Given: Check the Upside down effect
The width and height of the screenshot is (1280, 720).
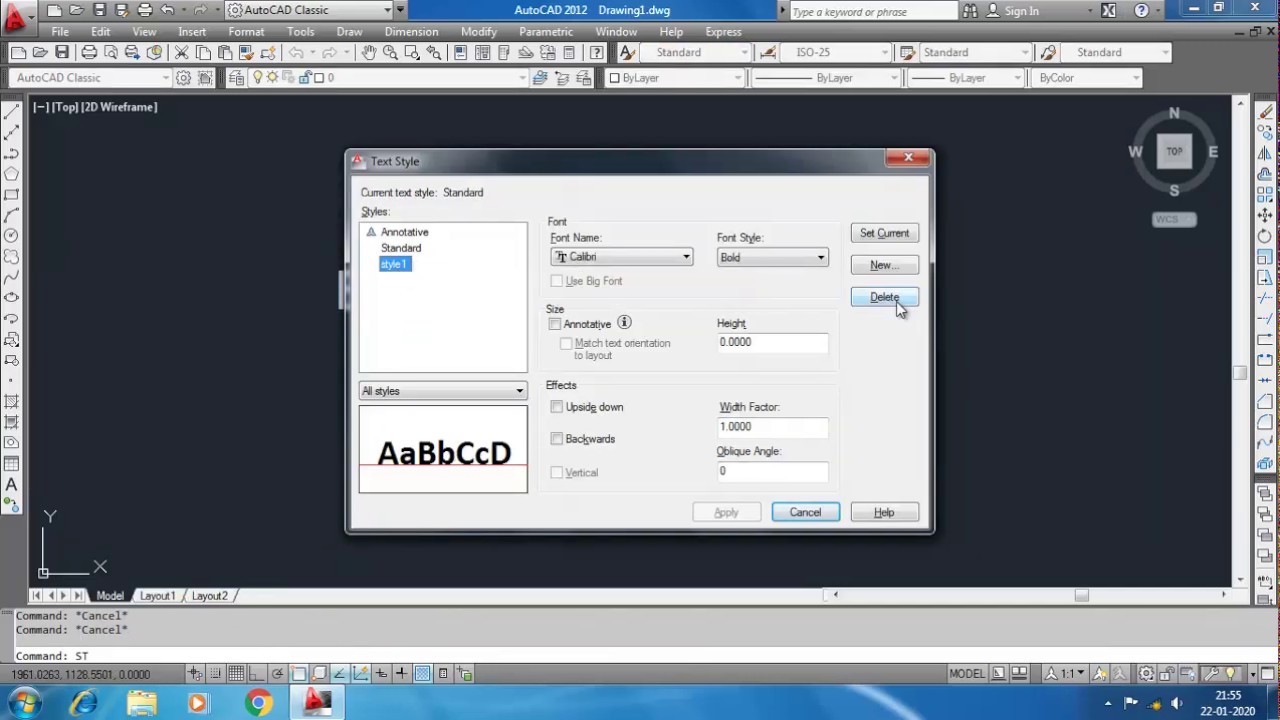Looking at the screenshot, I should (557, 407).
